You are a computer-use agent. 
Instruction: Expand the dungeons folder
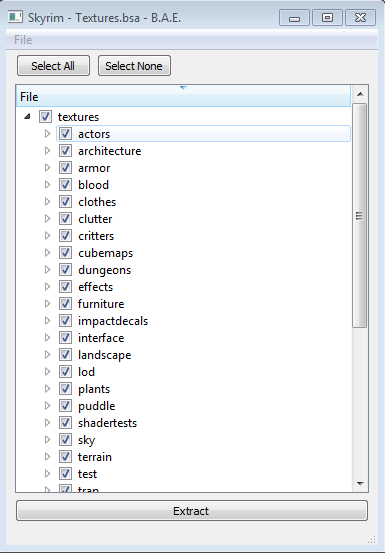(x=48, y=269)
